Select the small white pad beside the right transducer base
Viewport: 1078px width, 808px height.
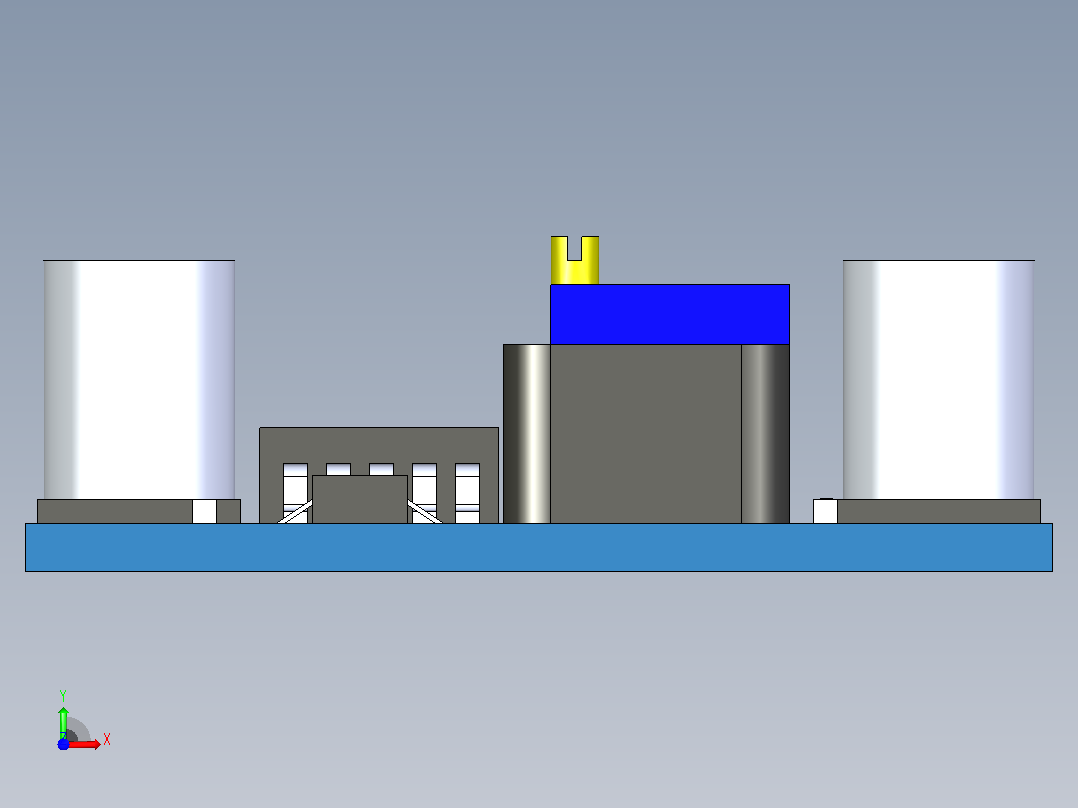coord(825,512)
